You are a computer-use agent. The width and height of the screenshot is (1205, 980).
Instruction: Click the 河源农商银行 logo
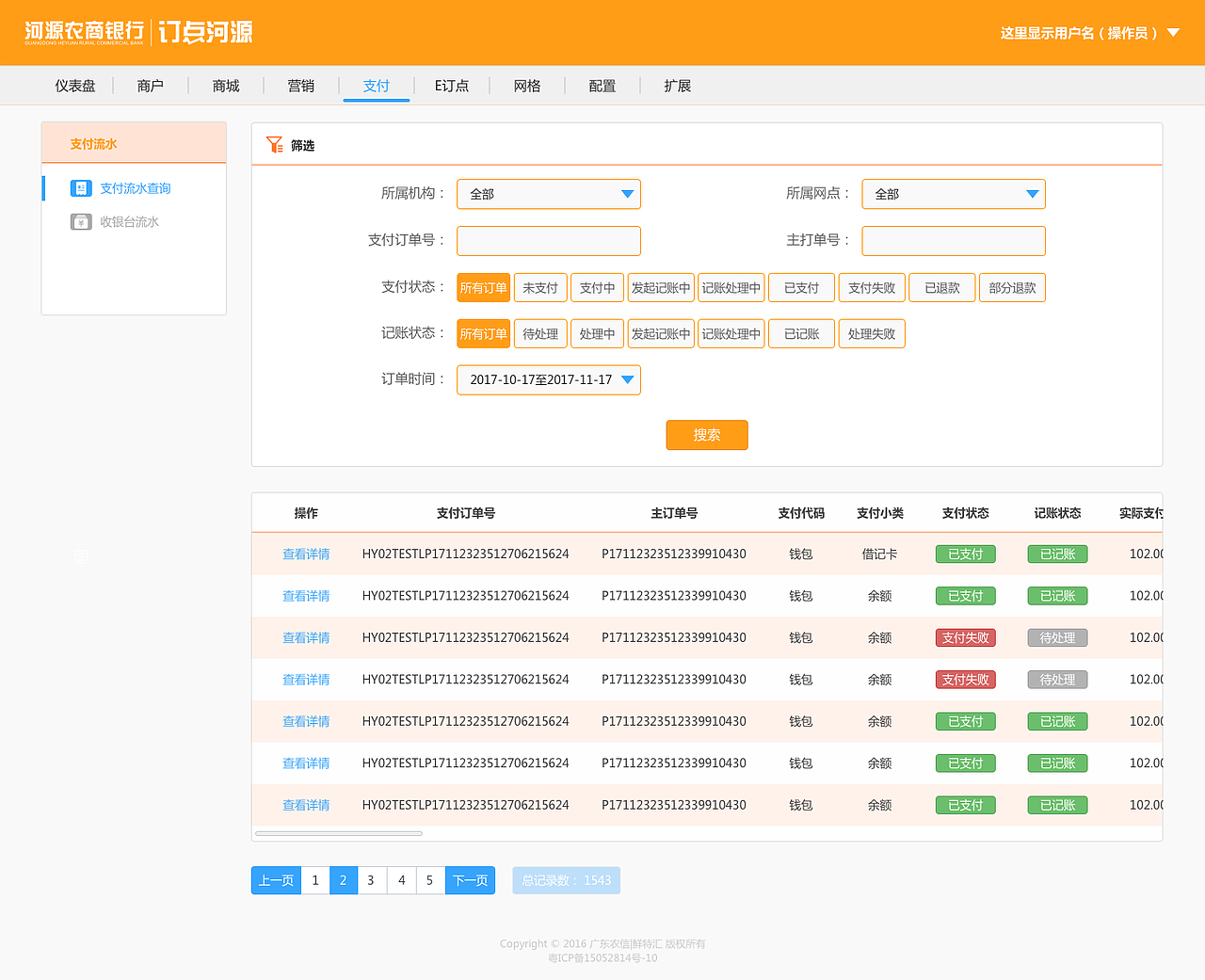[84, 32]
